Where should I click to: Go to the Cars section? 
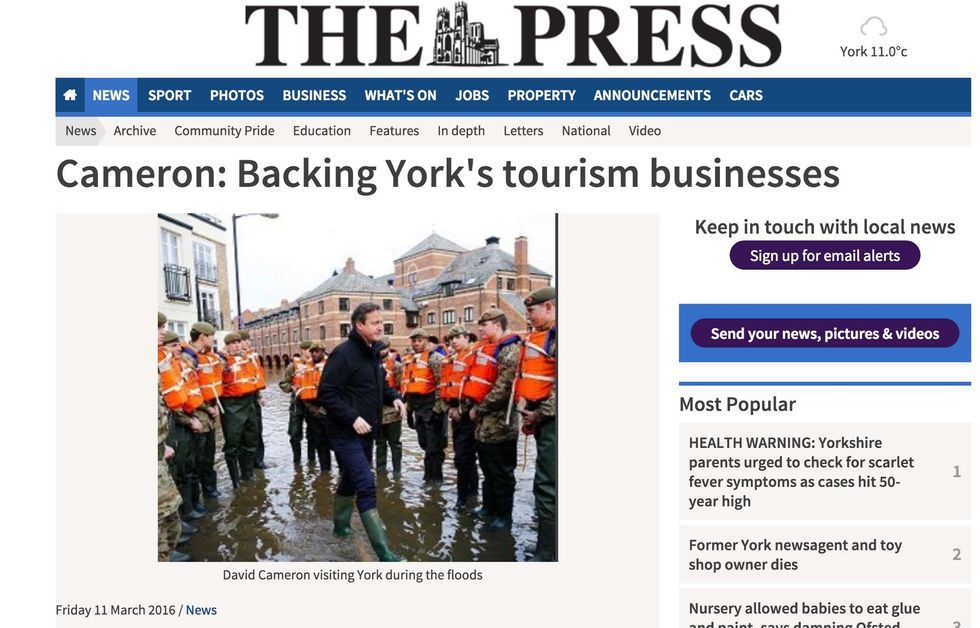pyautogui.click(x=746, y=96)
